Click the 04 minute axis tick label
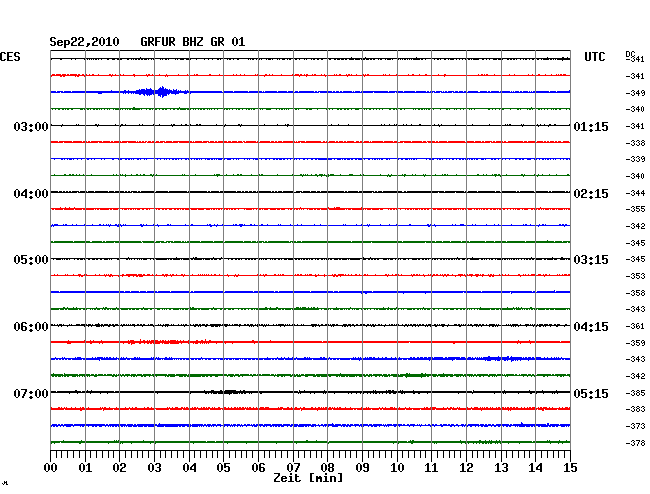 (189, 468)
